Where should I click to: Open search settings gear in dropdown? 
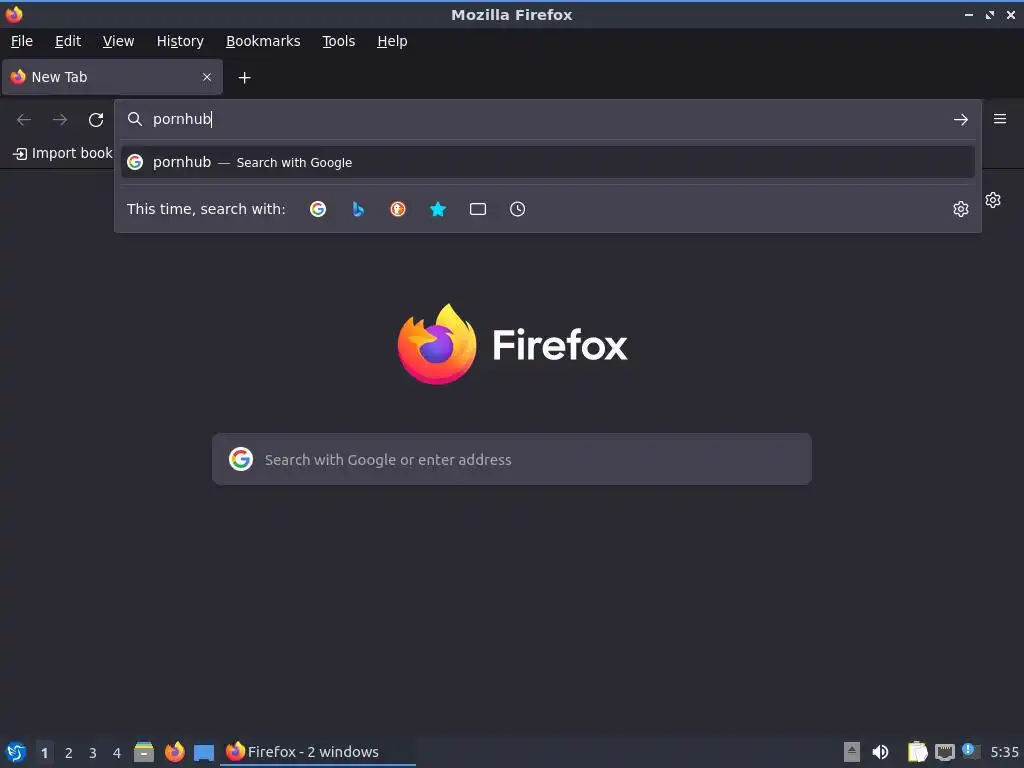point(960,209)
